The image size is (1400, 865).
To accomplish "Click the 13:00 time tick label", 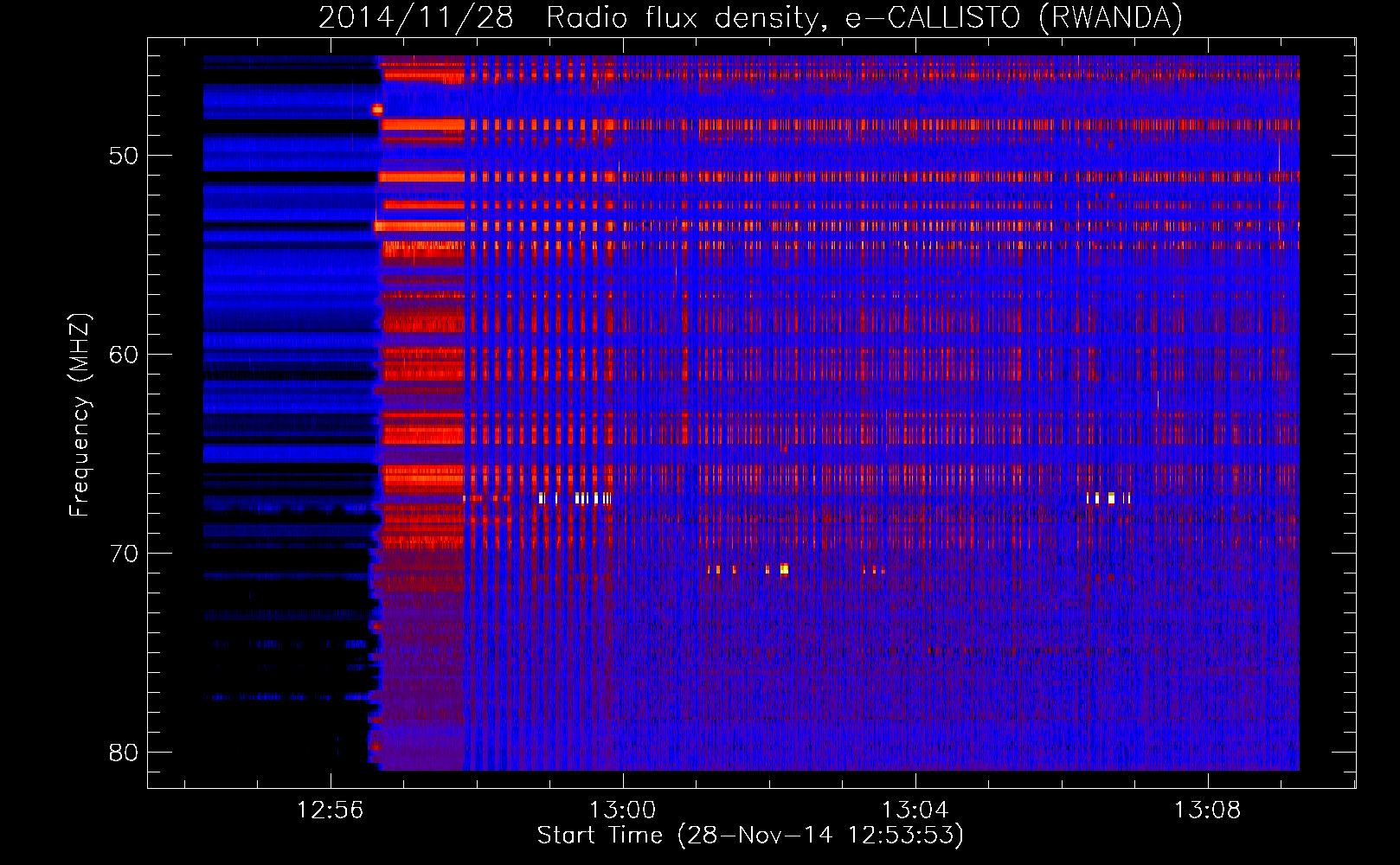I will [x=622, y=811].
